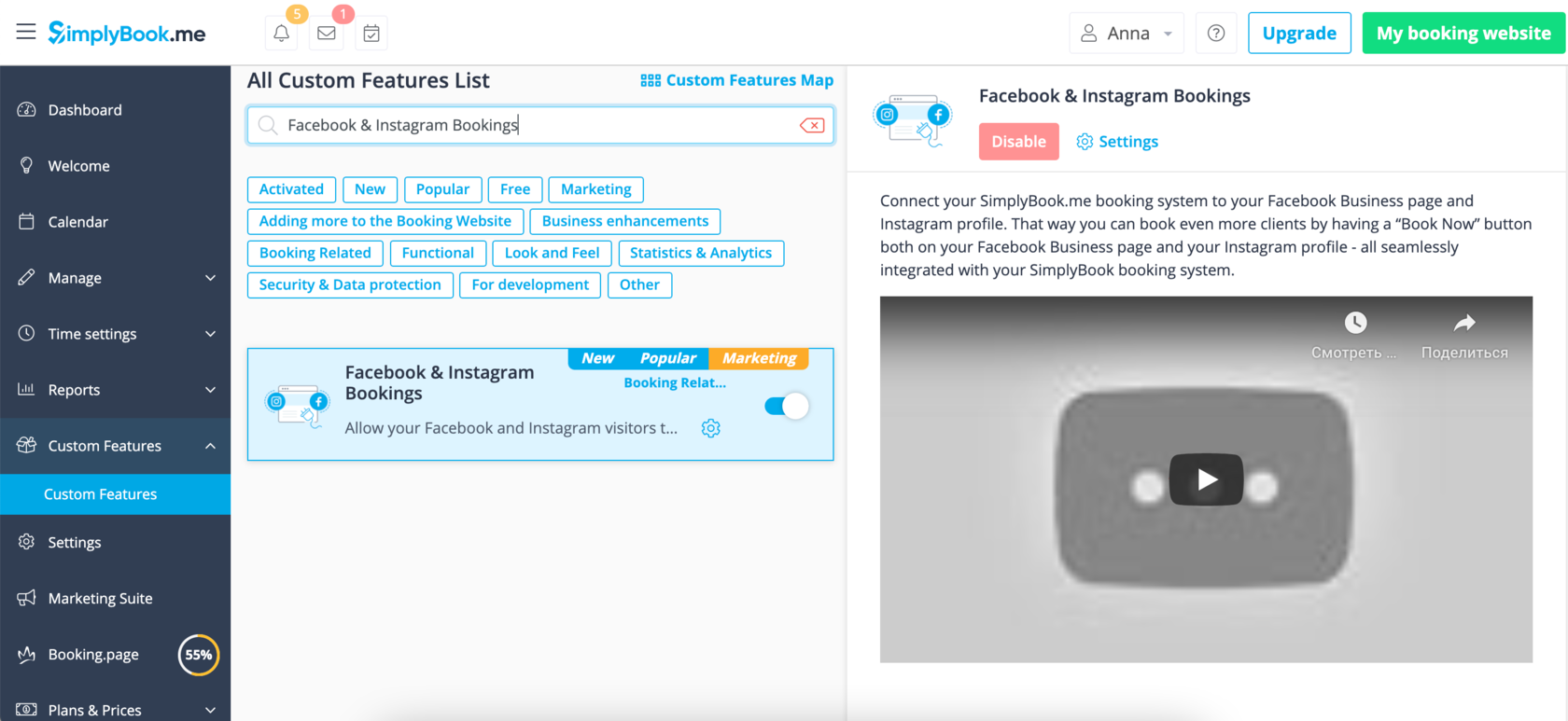Toggle the Free filter tag
This screenshot has width=1568, height=721.
coord(514,189)
